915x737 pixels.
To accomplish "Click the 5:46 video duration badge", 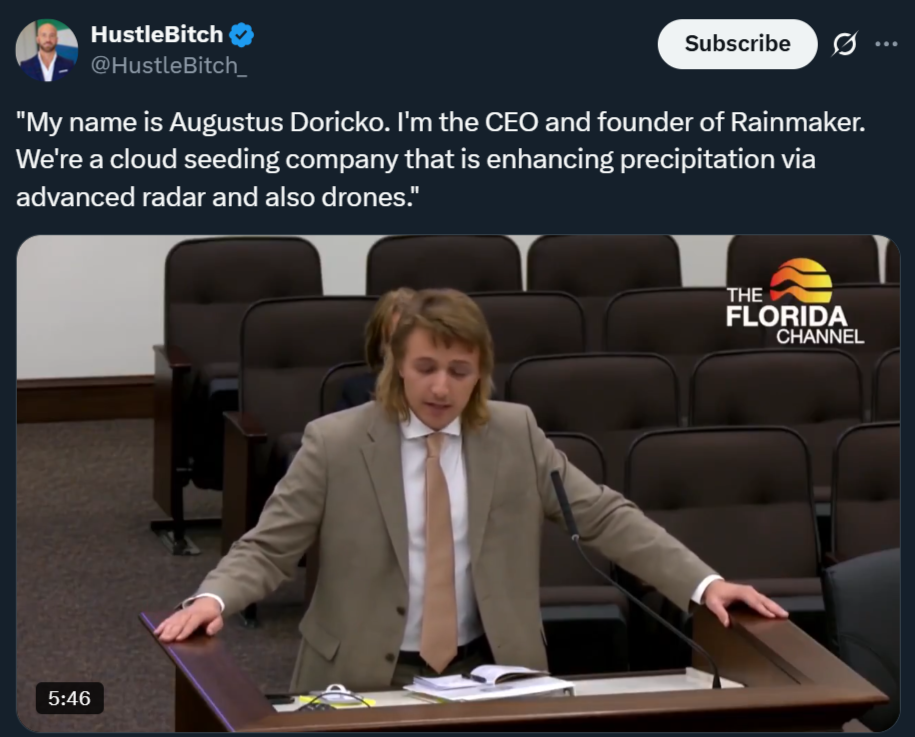I will (69, 698).
